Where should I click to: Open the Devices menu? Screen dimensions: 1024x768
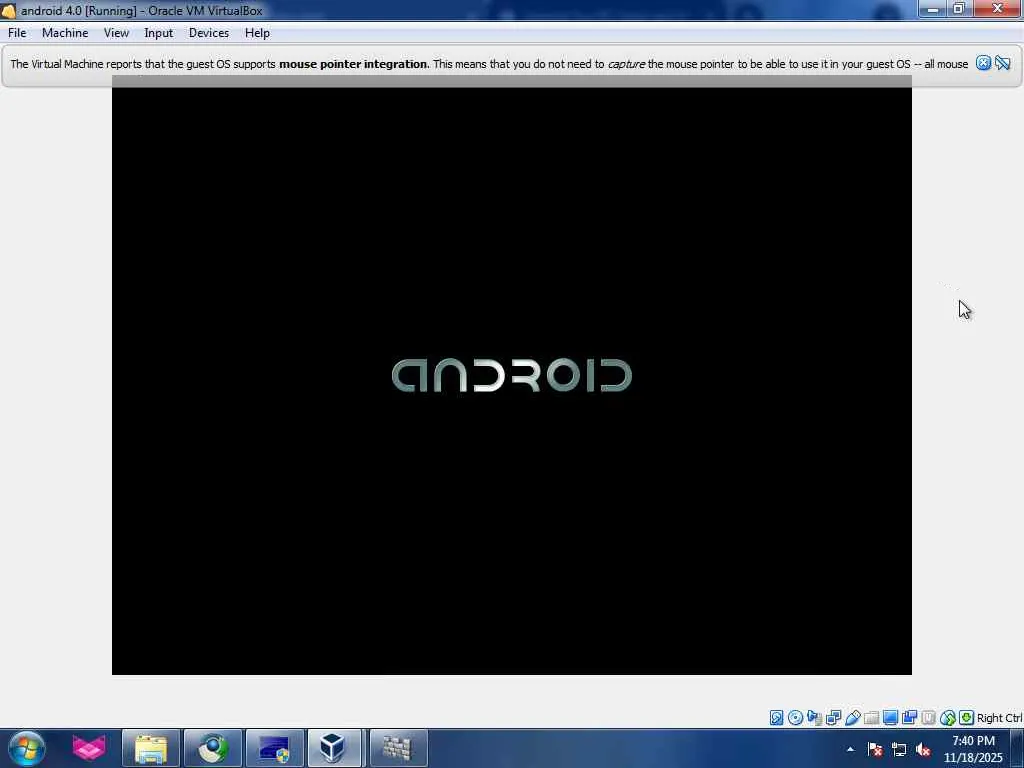208,33
